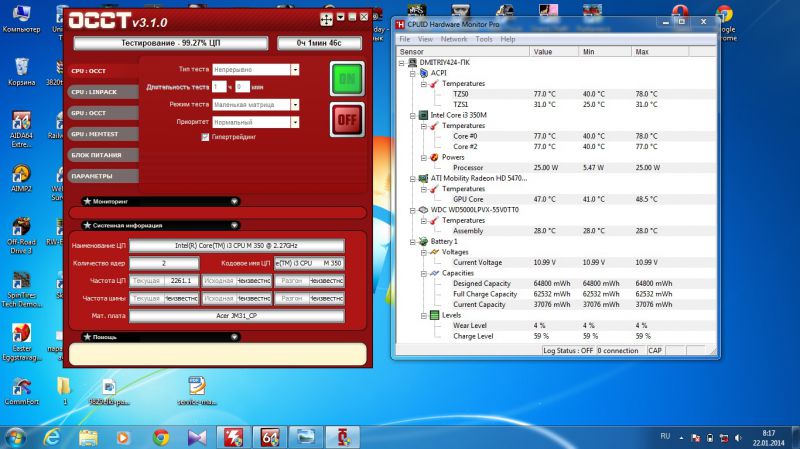Open AIDA64 taskbar button

pyautogui.click(x=270, y=438)
